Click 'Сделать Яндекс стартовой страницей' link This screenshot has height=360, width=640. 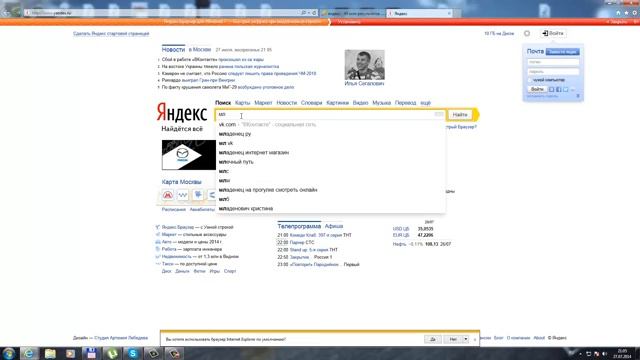[x=111, y=33]
